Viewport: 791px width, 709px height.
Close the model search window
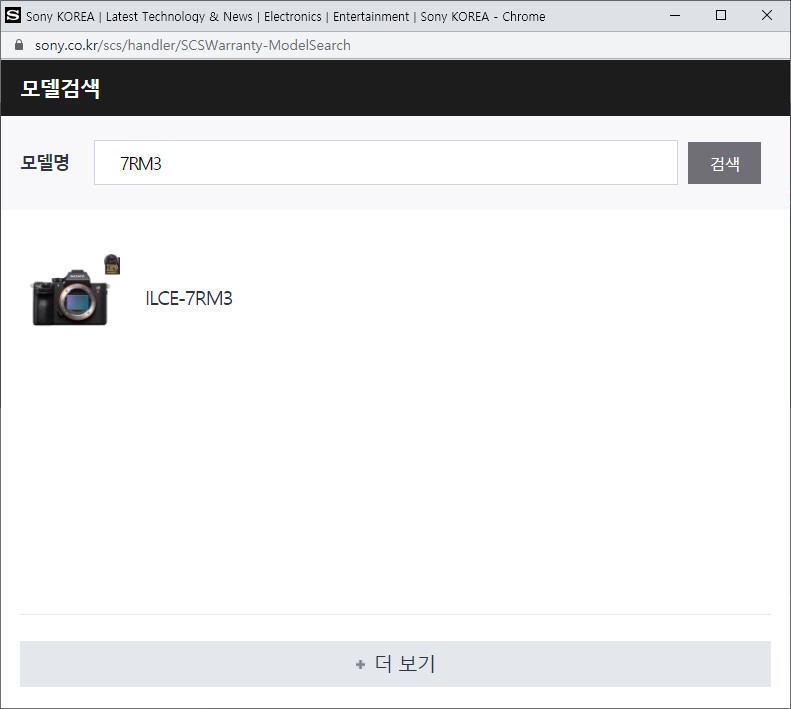(x=767, y=16)
